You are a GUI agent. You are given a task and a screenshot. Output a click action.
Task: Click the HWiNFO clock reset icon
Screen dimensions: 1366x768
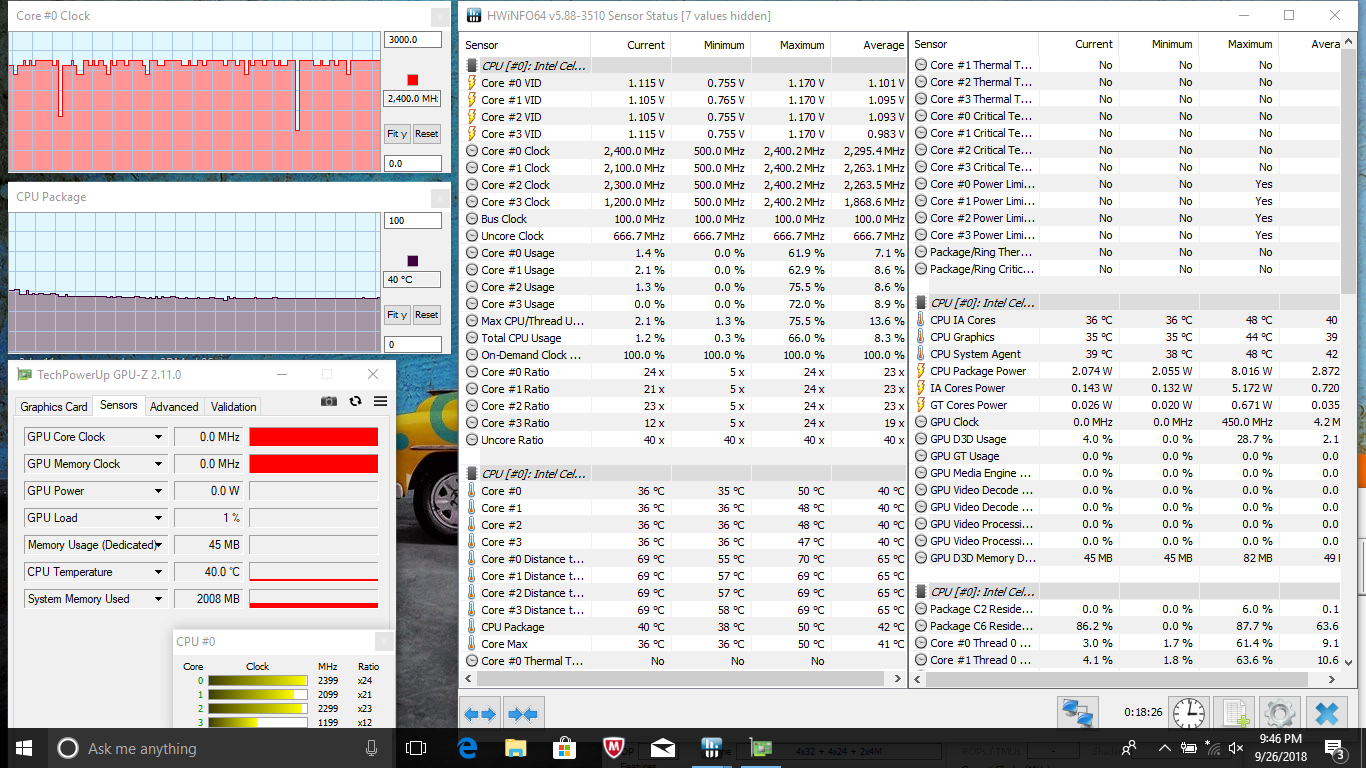click(x=1188, y=714)
